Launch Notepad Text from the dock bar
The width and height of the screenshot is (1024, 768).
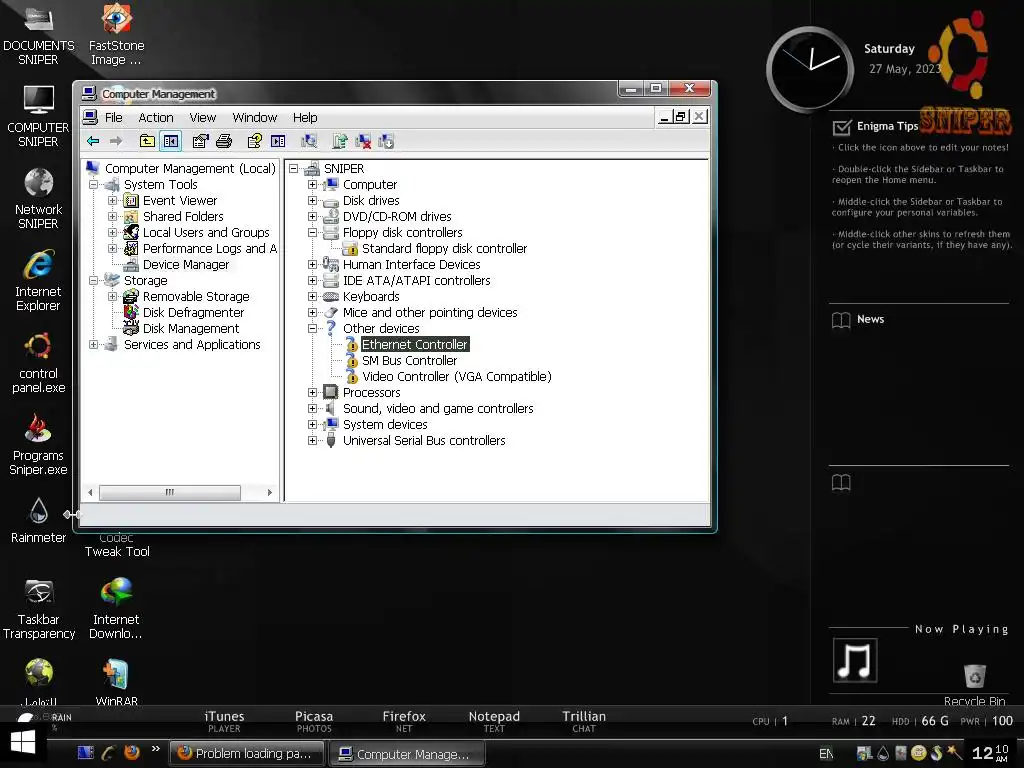point(494,721)
